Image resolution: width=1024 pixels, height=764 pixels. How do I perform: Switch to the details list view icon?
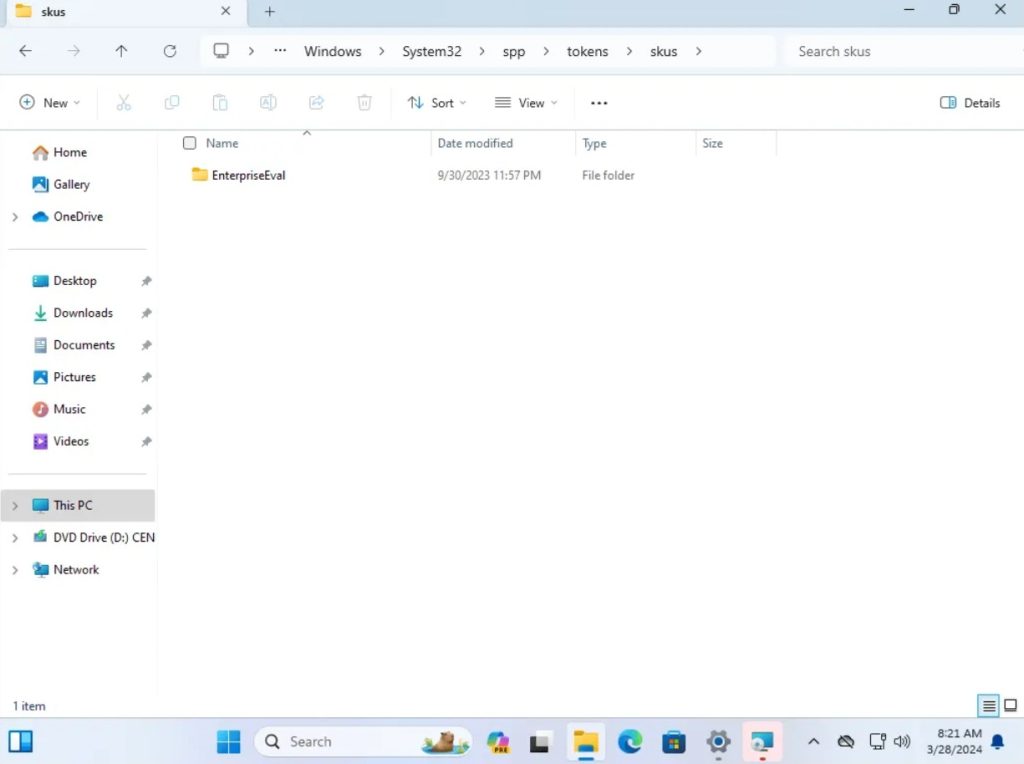click(989, 705)
